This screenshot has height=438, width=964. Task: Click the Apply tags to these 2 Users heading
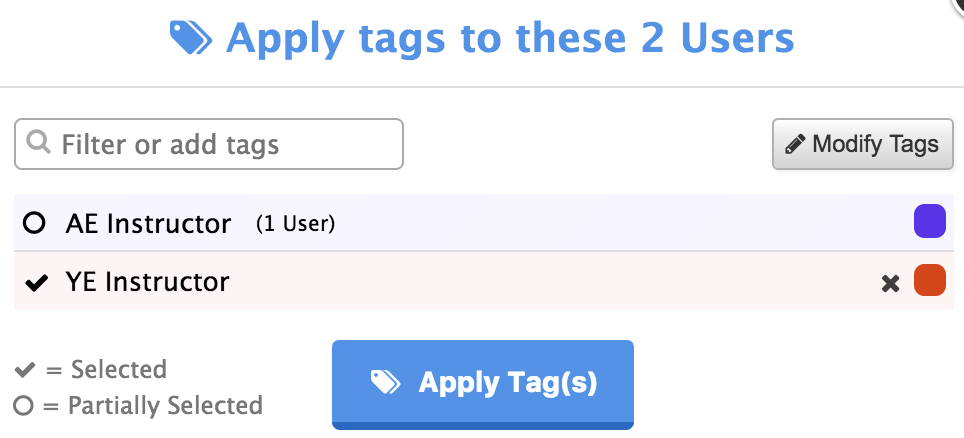510,39
